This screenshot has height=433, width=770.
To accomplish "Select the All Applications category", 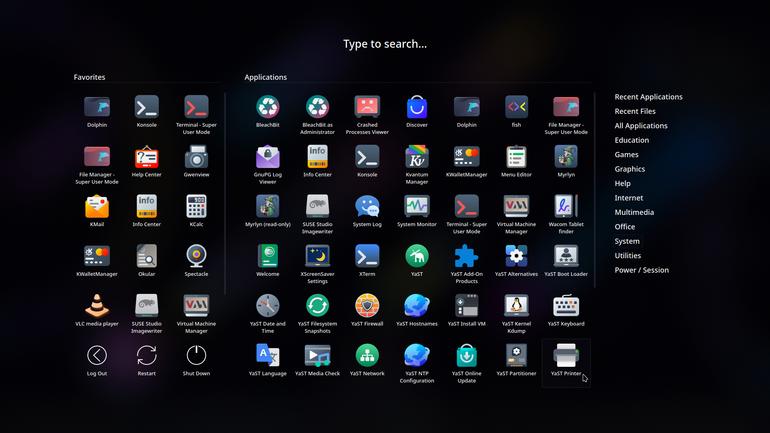I will [x=641, y=126].
